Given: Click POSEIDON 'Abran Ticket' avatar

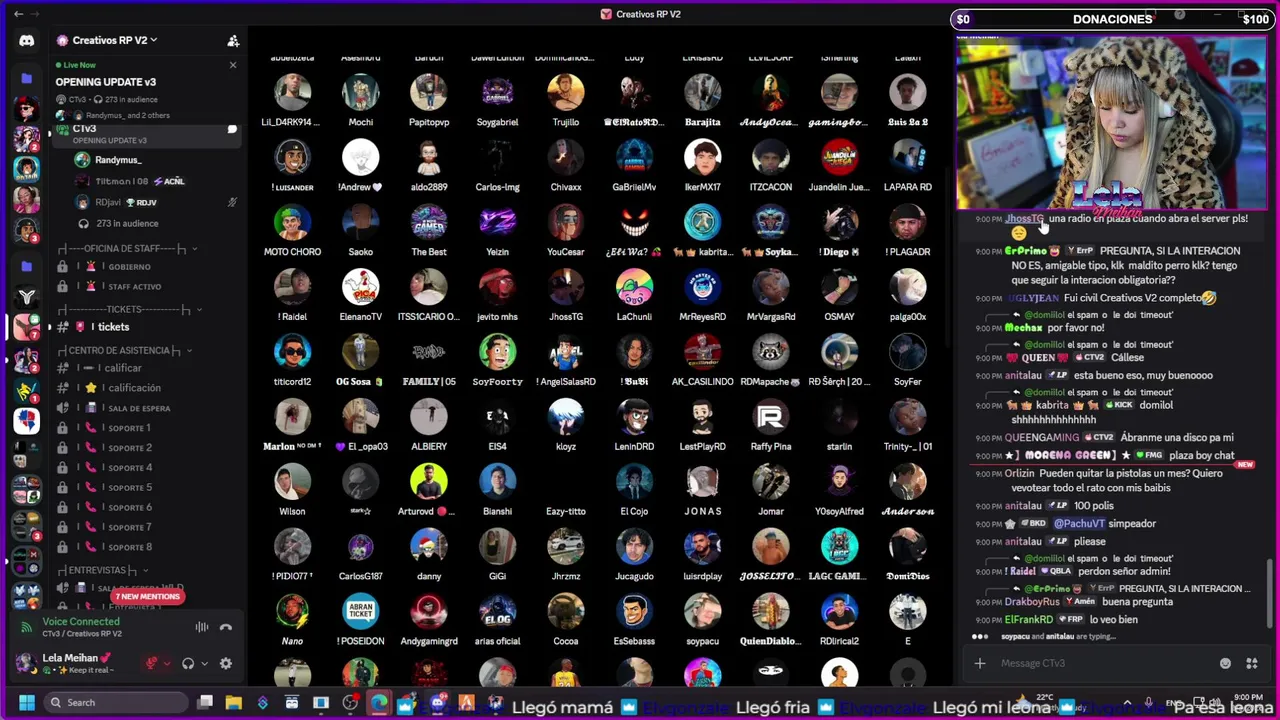Looking at the screenshot, I should click(x=360, y=612).
